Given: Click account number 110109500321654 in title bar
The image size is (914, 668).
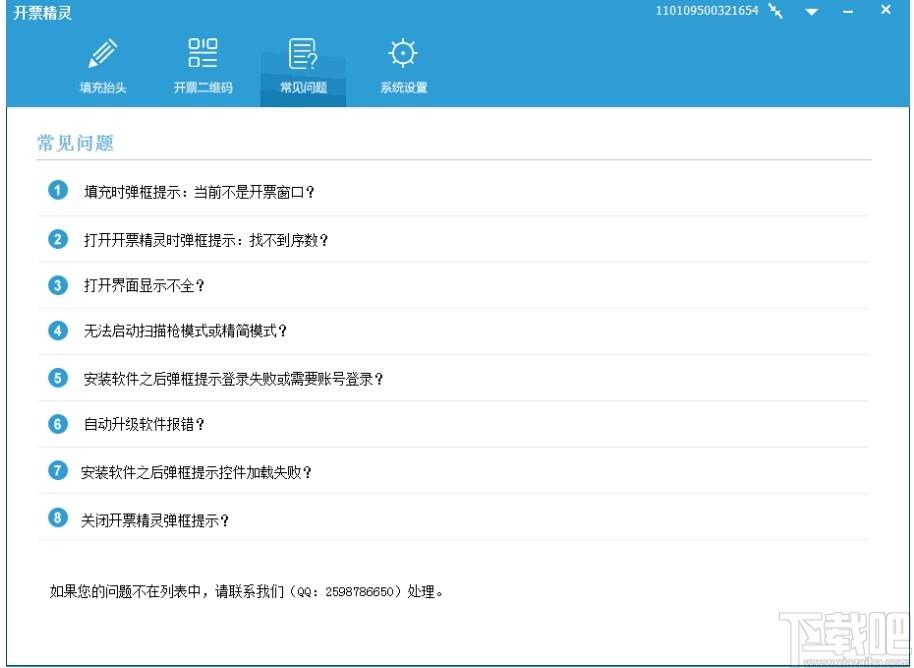Looking at the screenshot, I should coord(706,10).
